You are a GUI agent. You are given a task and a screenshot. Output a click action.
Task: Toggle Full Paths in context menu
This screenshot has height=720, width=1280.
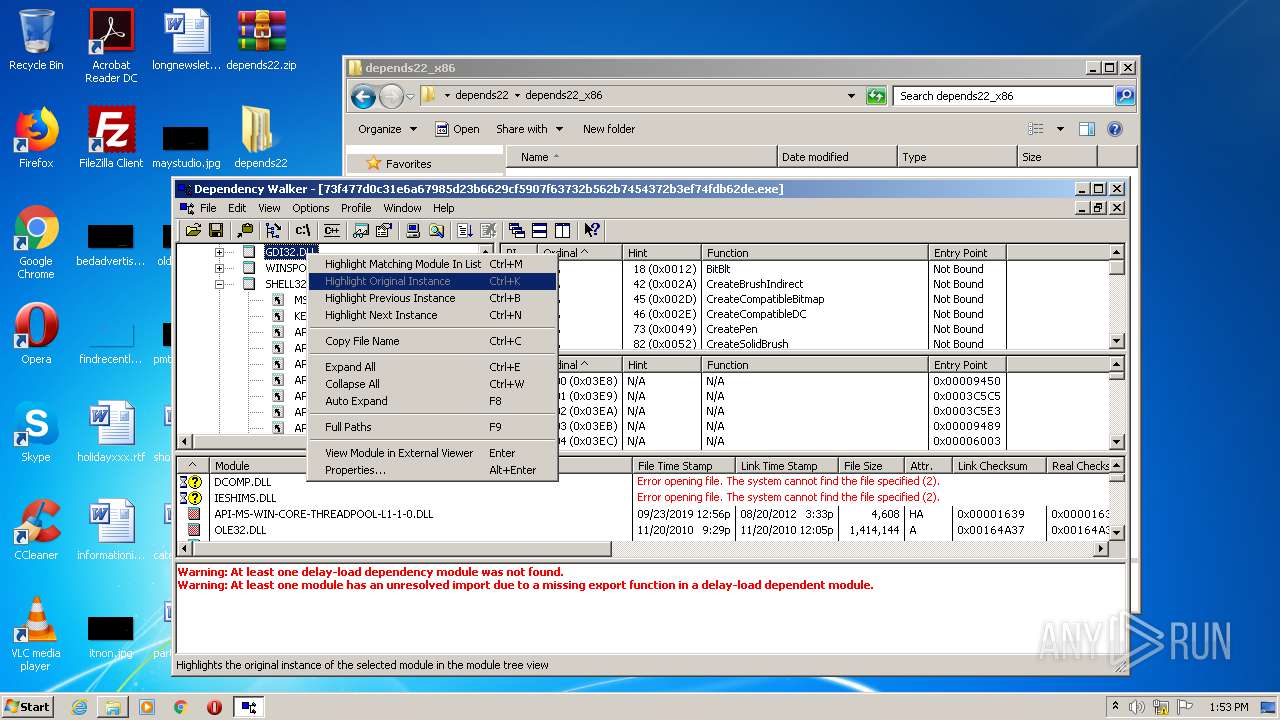[x=432, y=427]
